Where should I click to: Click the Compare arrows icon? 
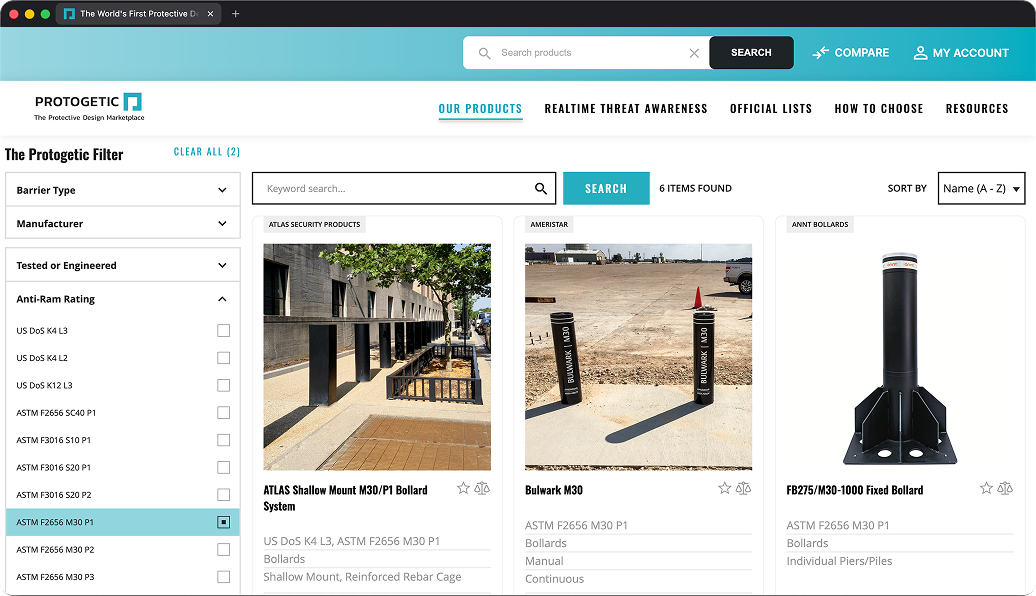point(820,53)
